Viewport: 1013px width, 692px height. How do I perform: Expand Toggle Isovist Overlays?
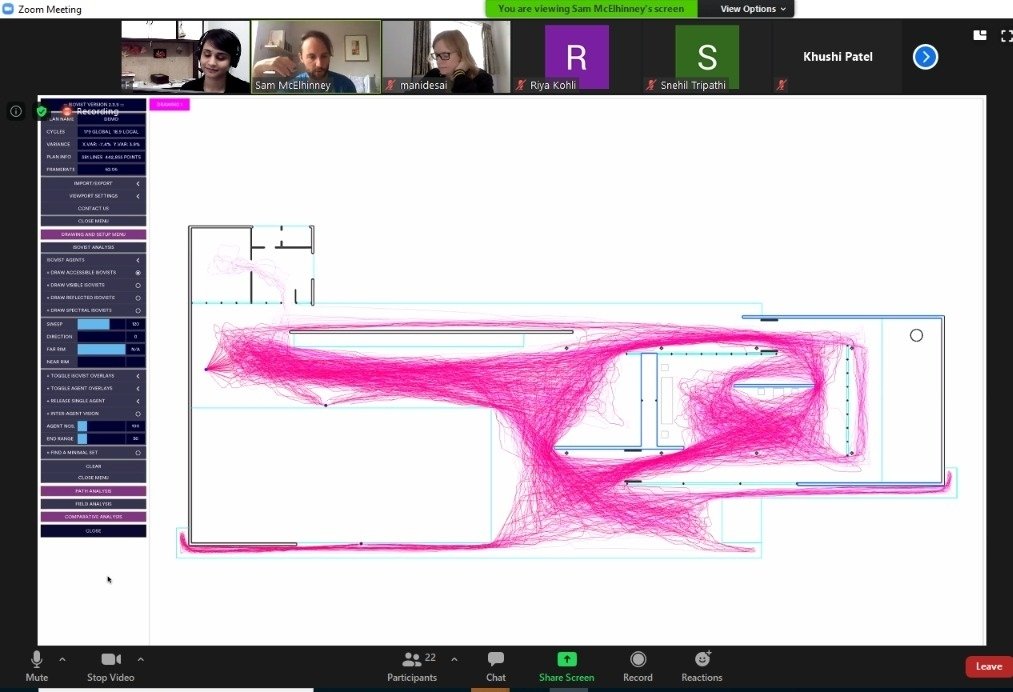[x=93, y=375]
